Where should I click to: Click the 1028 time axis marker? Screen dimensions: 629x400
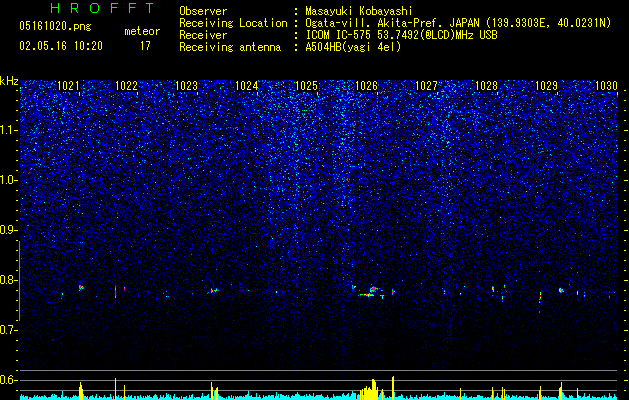point(486,85)
